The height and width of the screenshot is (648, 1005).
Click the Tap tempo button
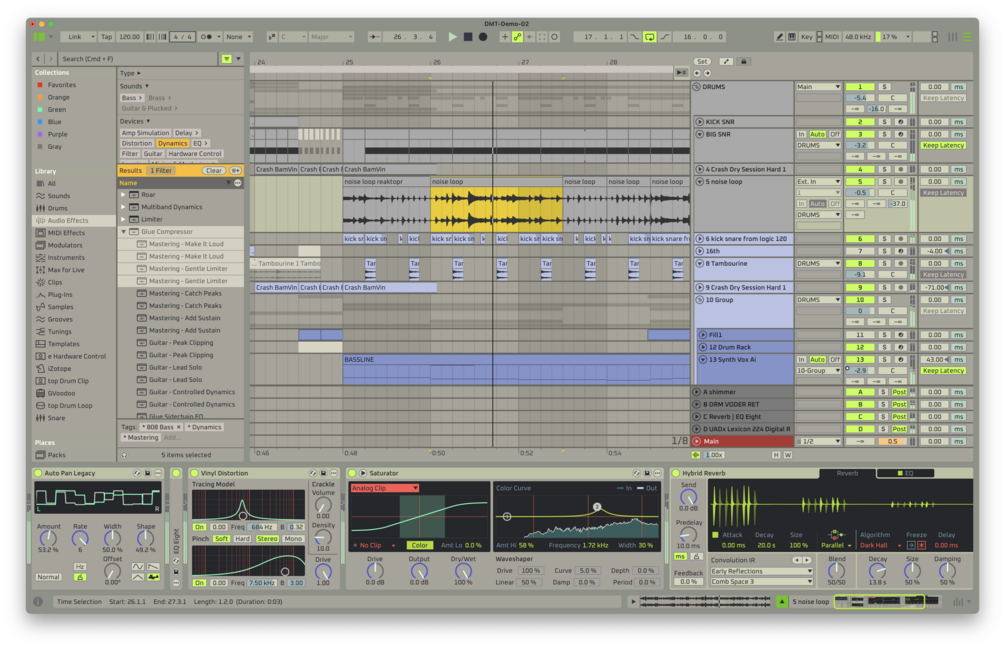point(106,37)
